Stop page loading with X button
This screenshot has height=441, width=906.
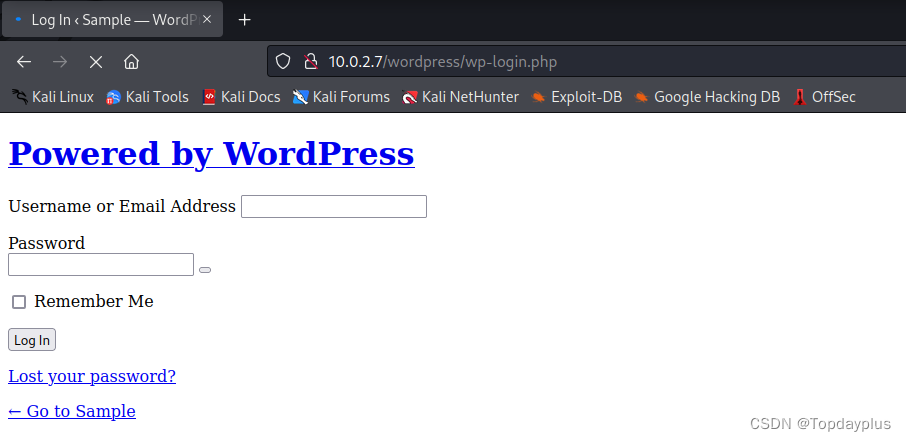[95, 62]
